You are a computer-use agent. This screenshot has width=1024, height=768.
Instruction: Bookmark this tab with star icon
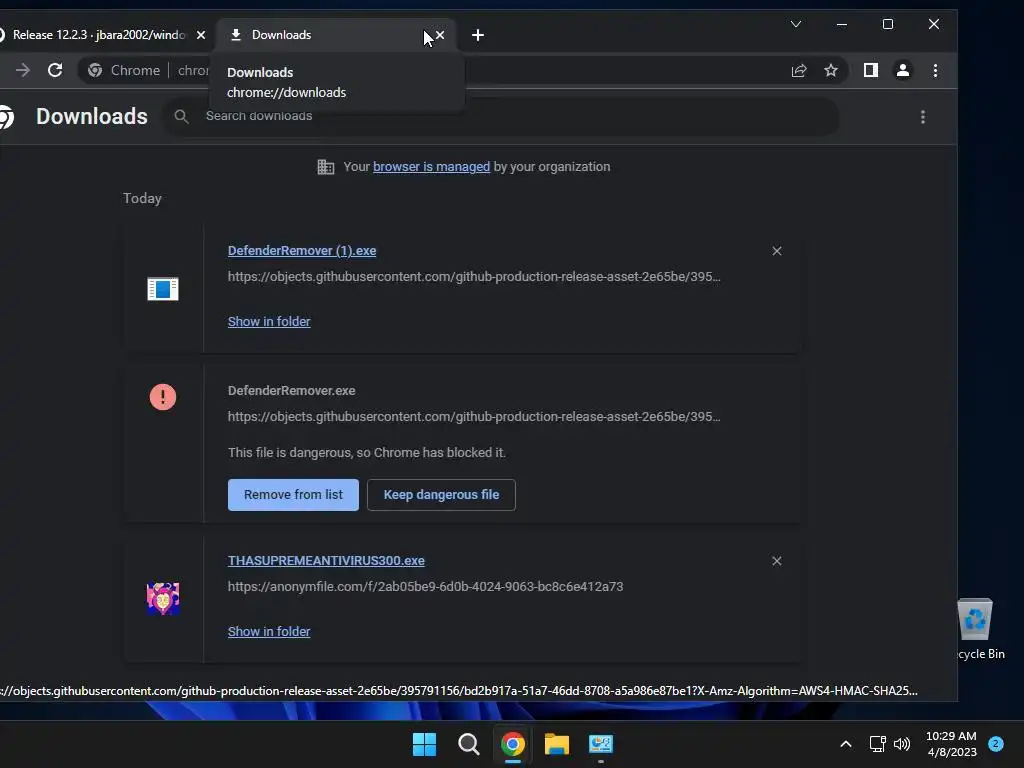831,70
